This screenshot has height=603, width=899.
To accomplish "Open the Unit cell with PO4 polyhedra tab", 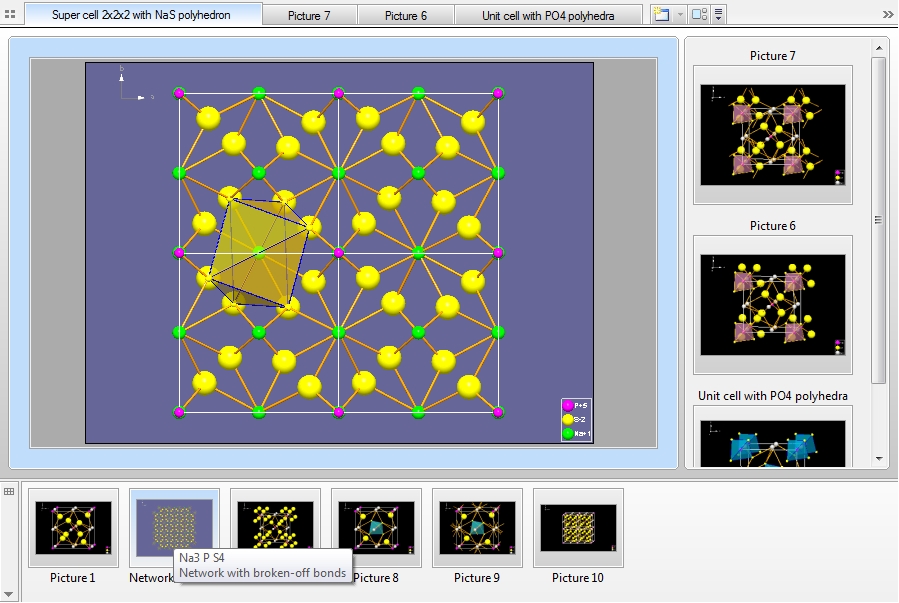I will (x=547, y=15).
